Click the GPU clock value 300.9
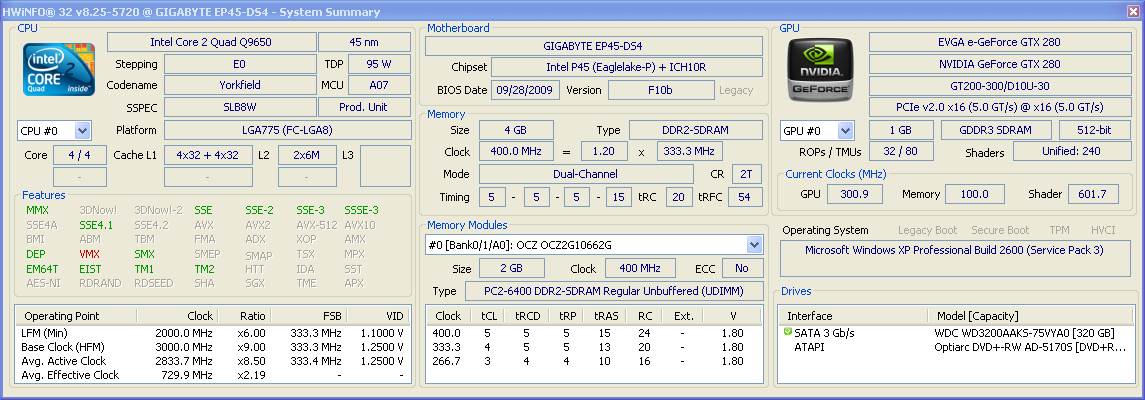Viewport: 1145px width, 400px height. (854, 193)
